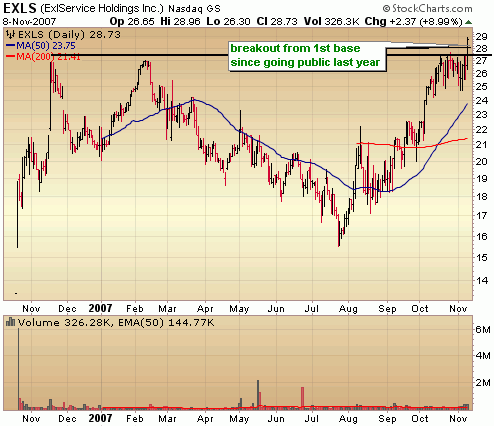Click the high price Hi 28.96
The width and height of the screenshot is (494, 426).
(180, 22)
